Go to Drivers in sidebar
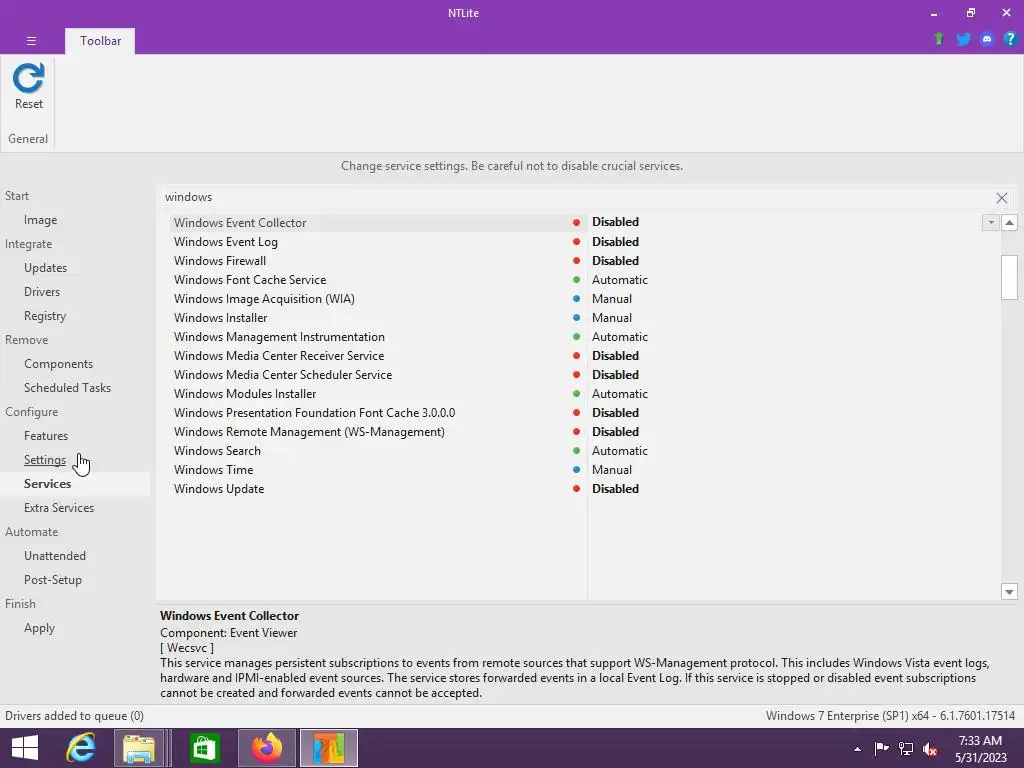 tap(42, 292)
